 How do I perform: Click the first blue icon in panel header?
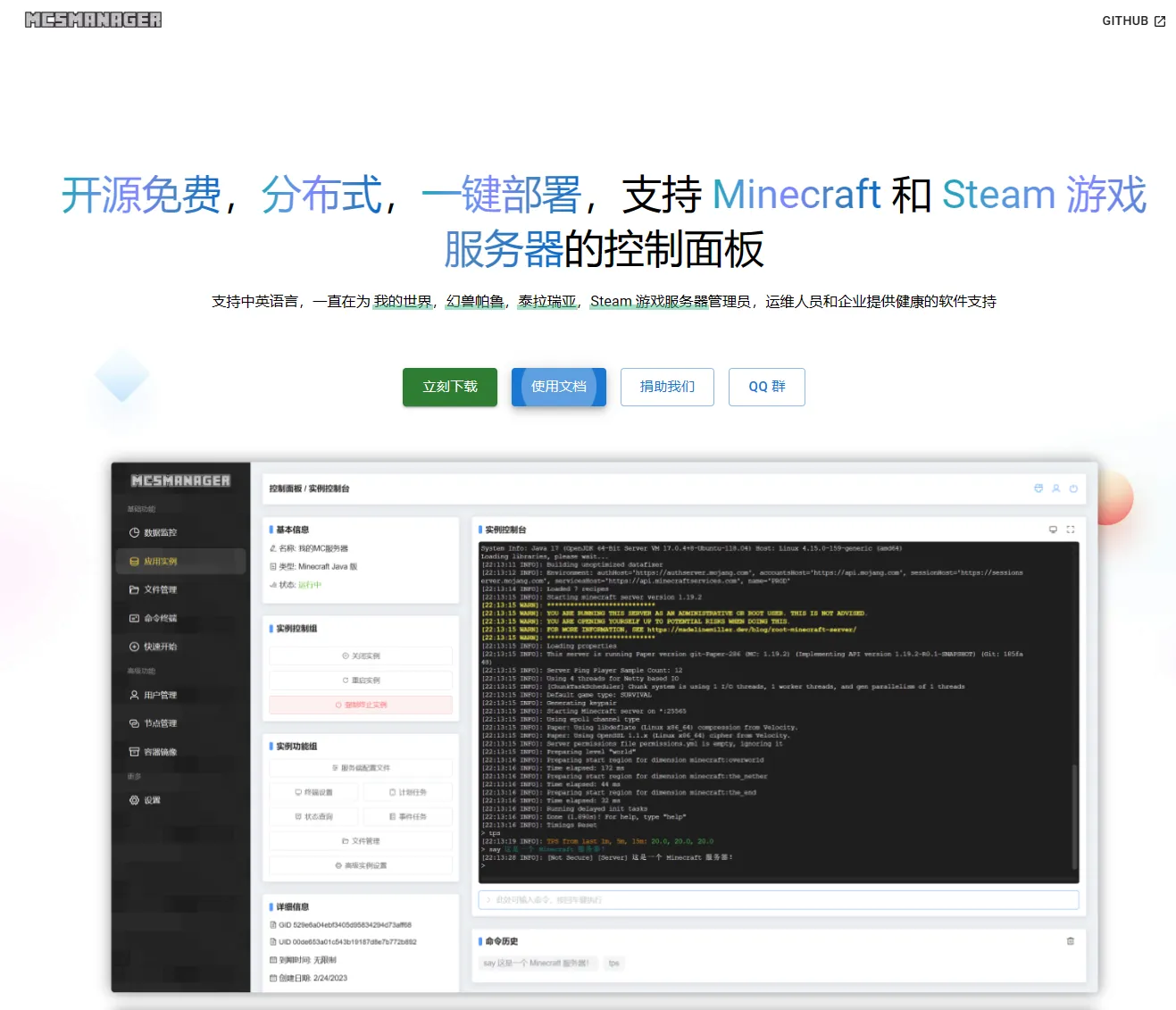pos(1038,488)
